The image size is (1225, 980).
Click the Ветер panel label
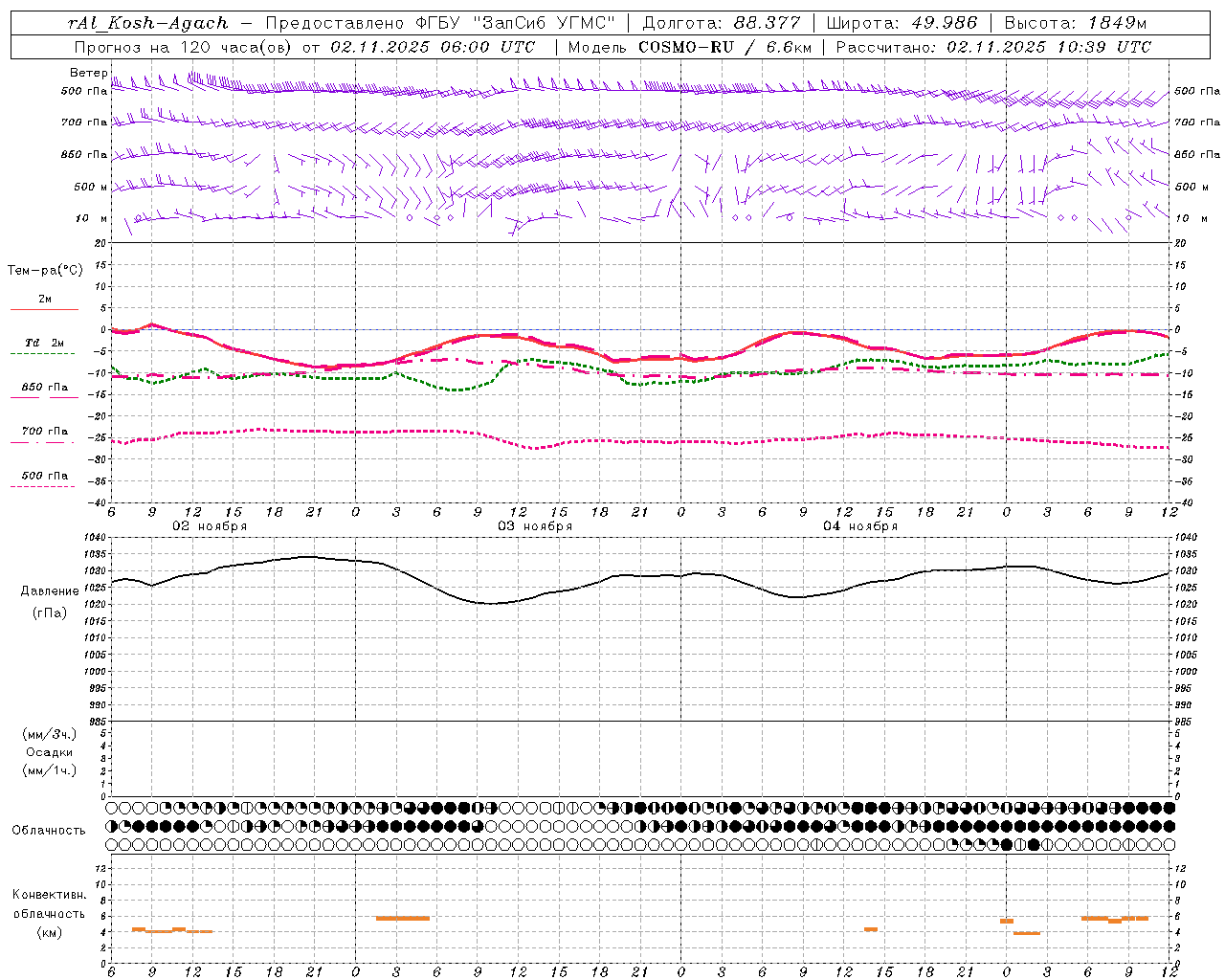tap(88, 73)
